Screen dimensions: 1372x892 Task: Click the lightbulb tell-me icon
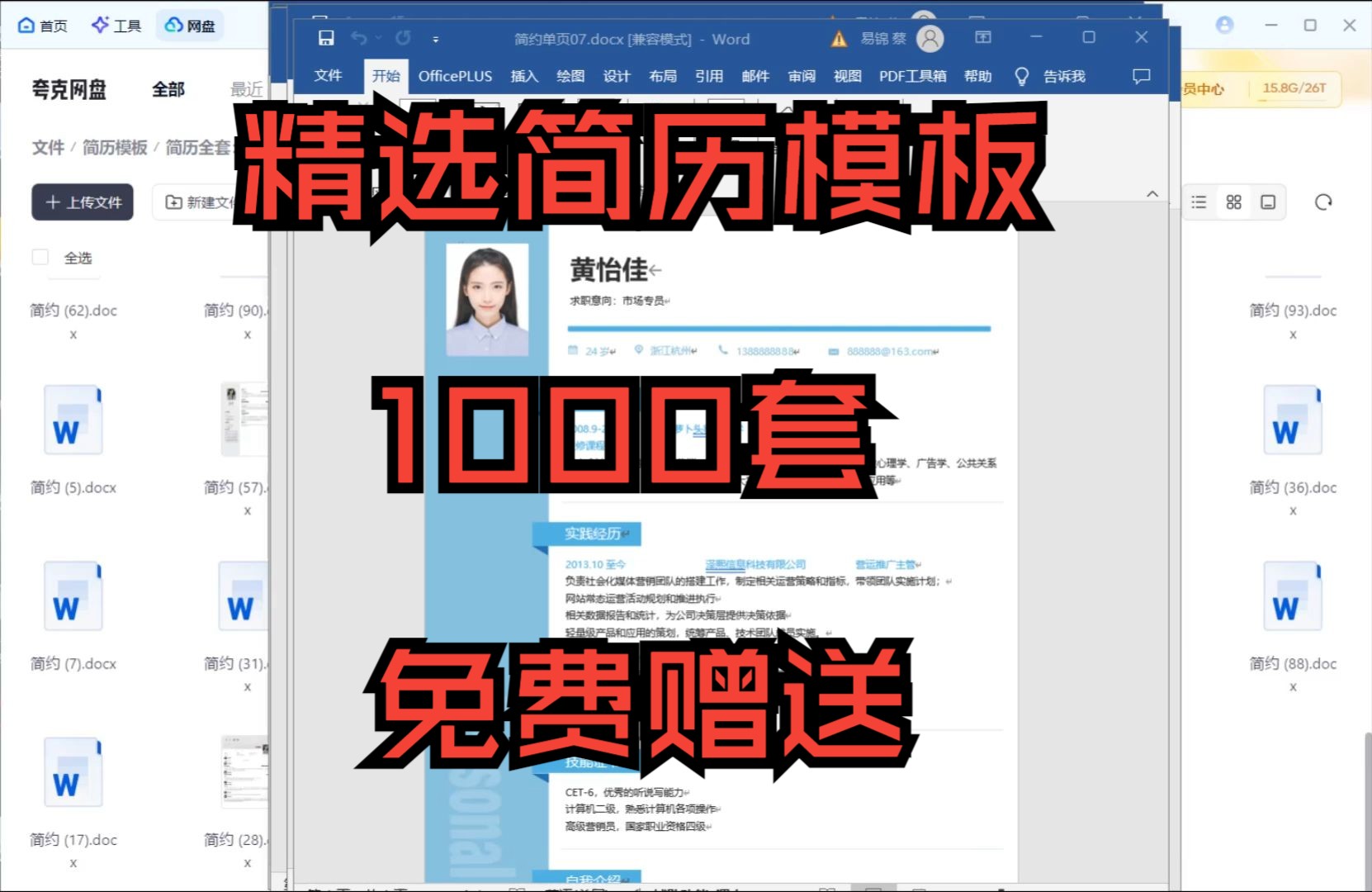1022,76
